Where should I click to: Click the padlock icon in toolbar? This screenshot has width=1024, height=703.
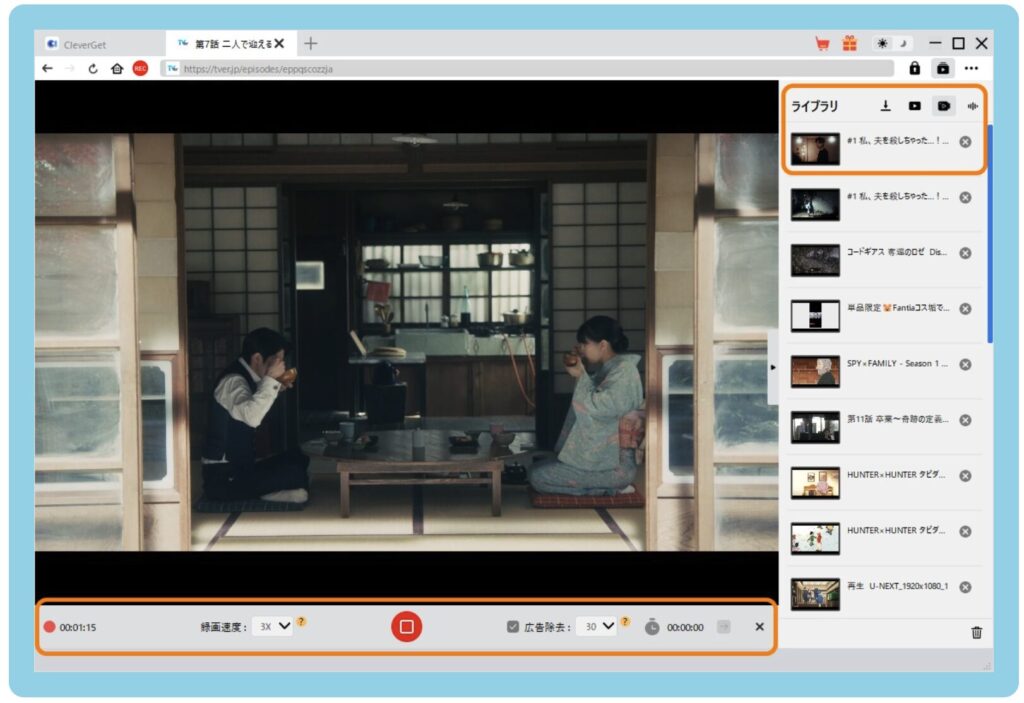(x=914, y=68)
